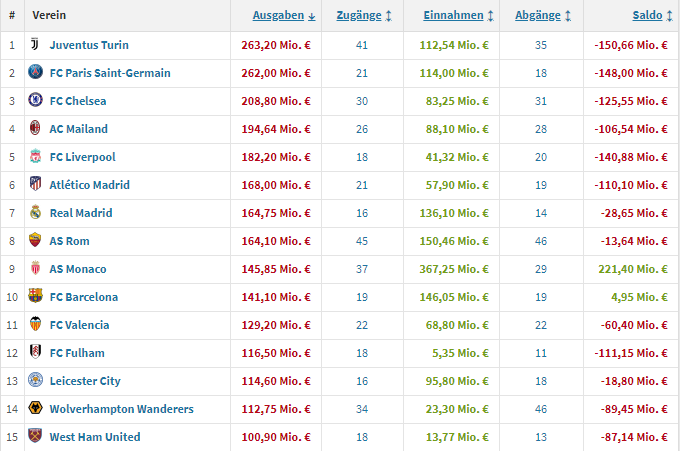Select Real Madrid Ausgaben 164,75 Mio. €
Viewport: 680px width, 451px height.
coord(276,213)
